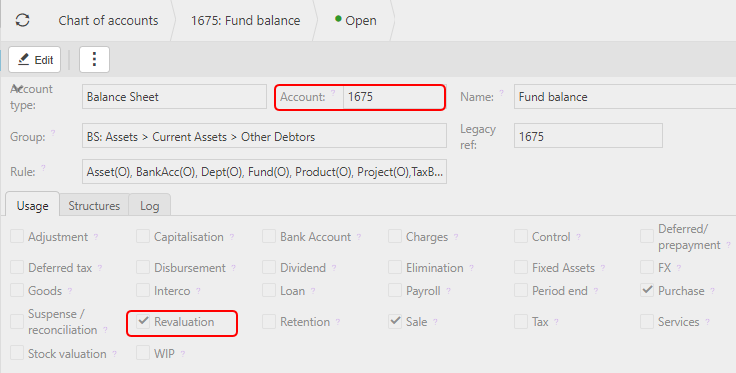Check the Dividend checkbox
Screen dimensions: 736x373
click(268, 267)
